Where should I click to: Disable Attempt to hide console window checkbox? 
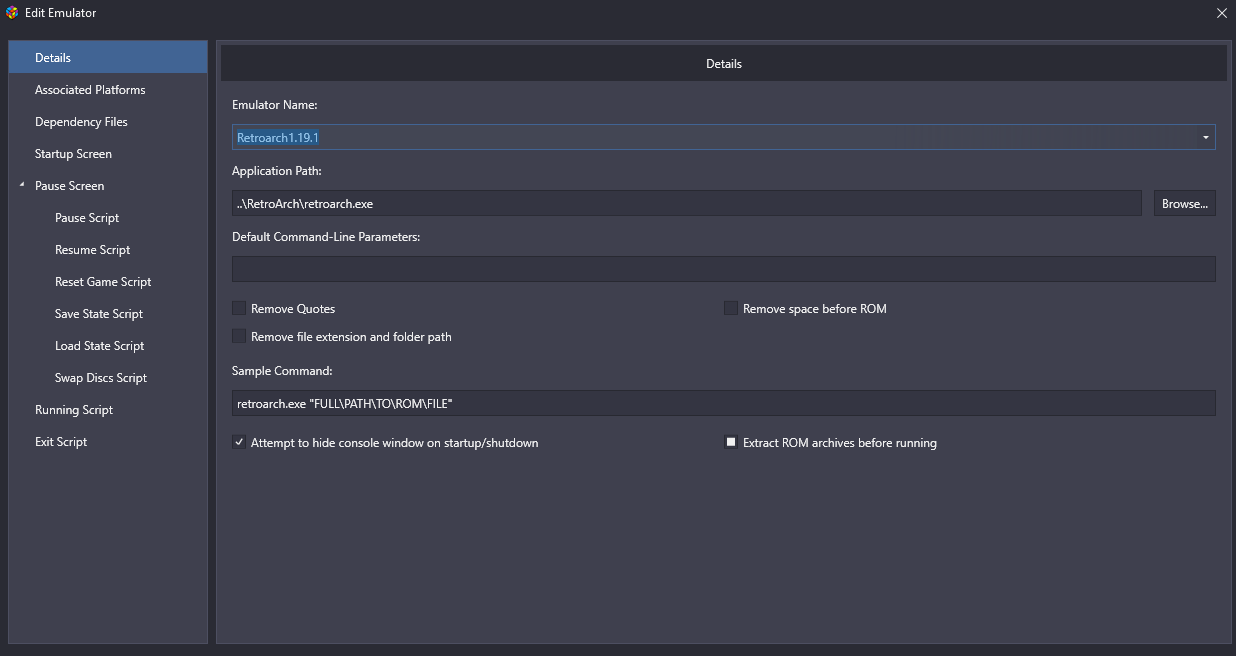pos(239,442)
